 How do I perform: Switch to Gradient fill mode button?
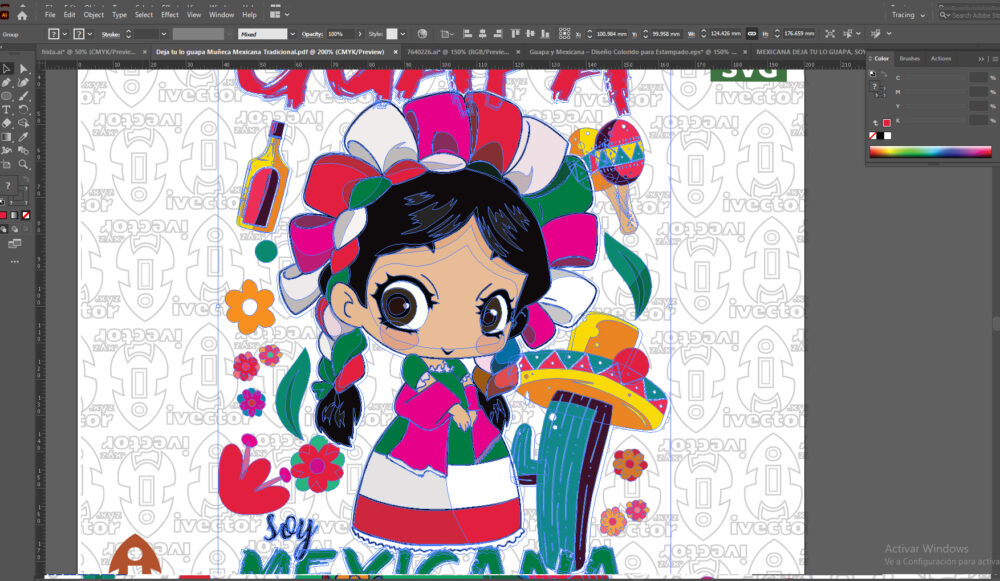coord(15,216)
